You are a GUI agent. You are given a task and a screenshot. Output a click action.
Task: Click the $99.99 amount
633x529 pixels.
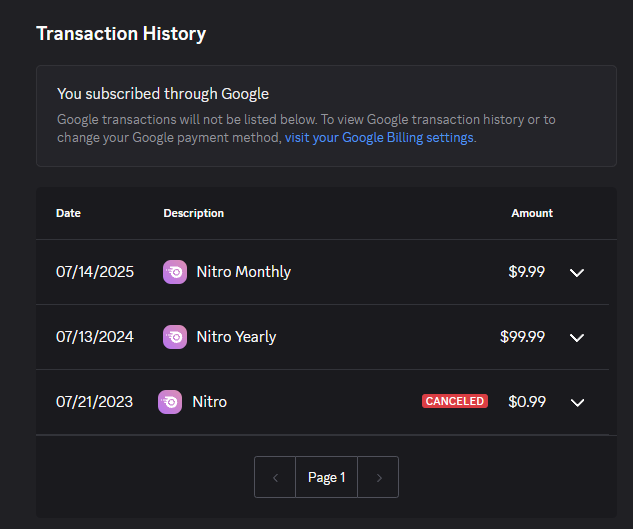522,337
